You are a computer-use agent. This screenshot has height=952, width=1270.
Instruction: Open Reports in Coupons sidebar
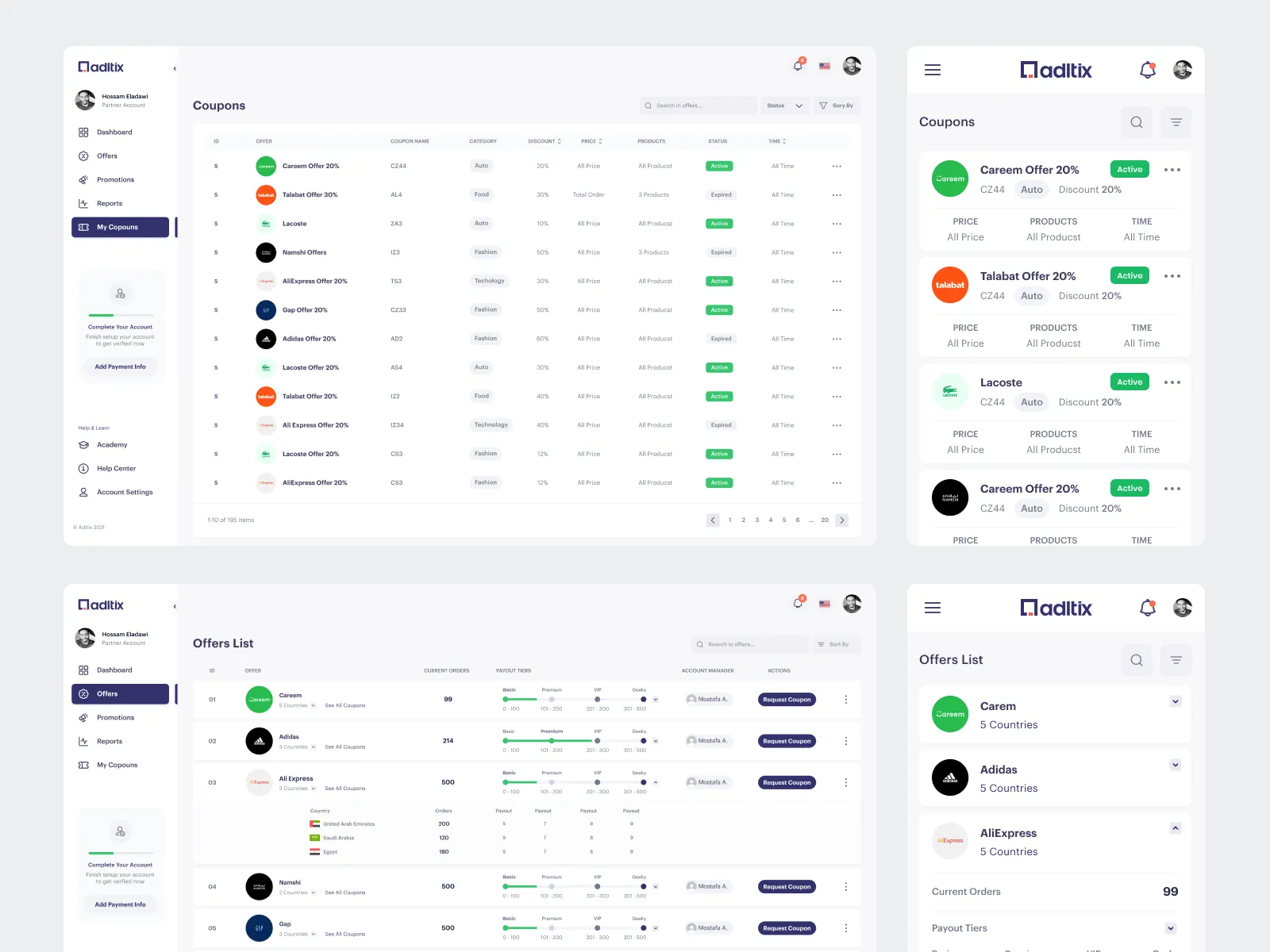(121, 204)
